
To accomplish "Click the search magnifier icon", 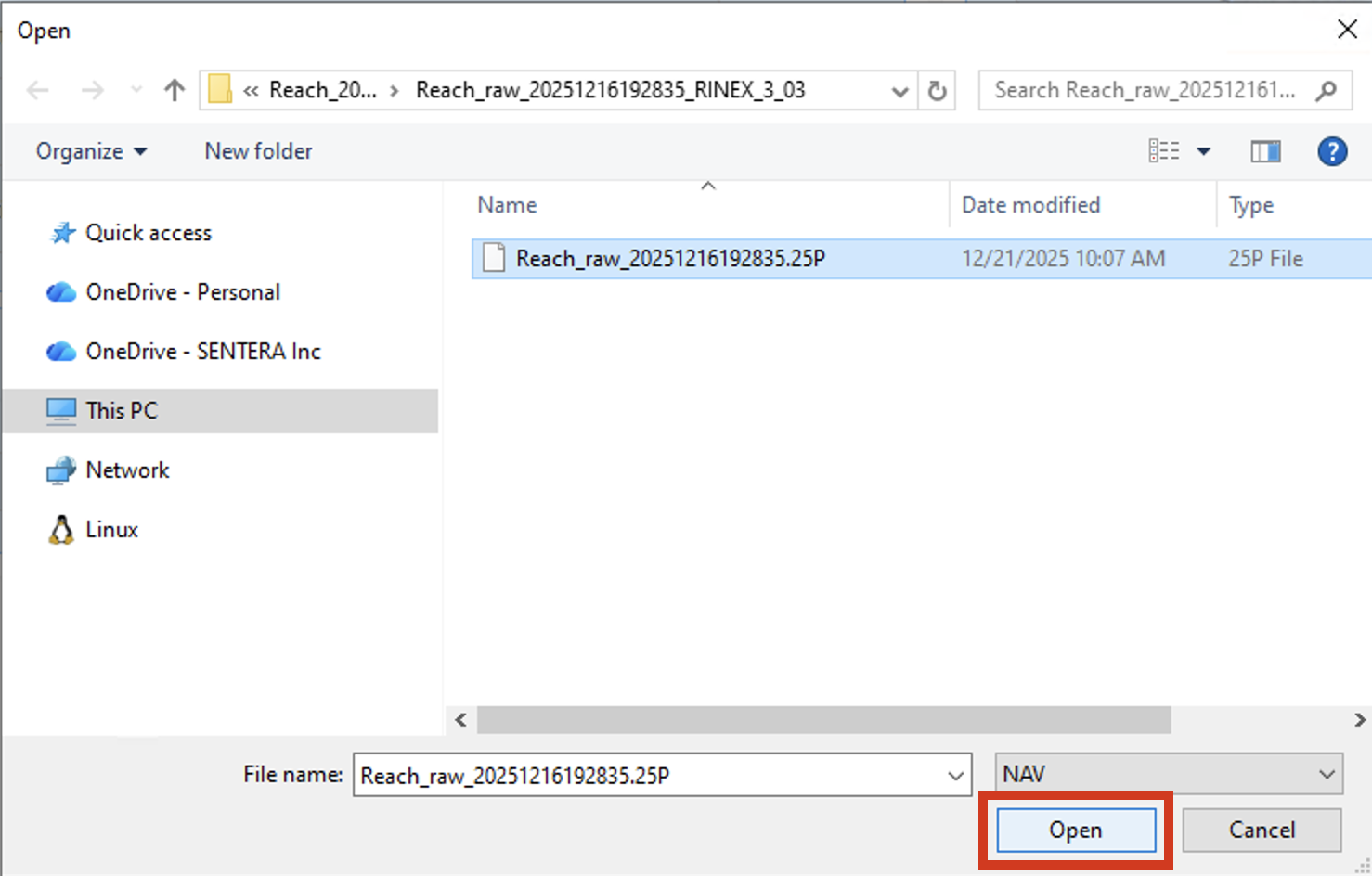I will click(1327, 90).
